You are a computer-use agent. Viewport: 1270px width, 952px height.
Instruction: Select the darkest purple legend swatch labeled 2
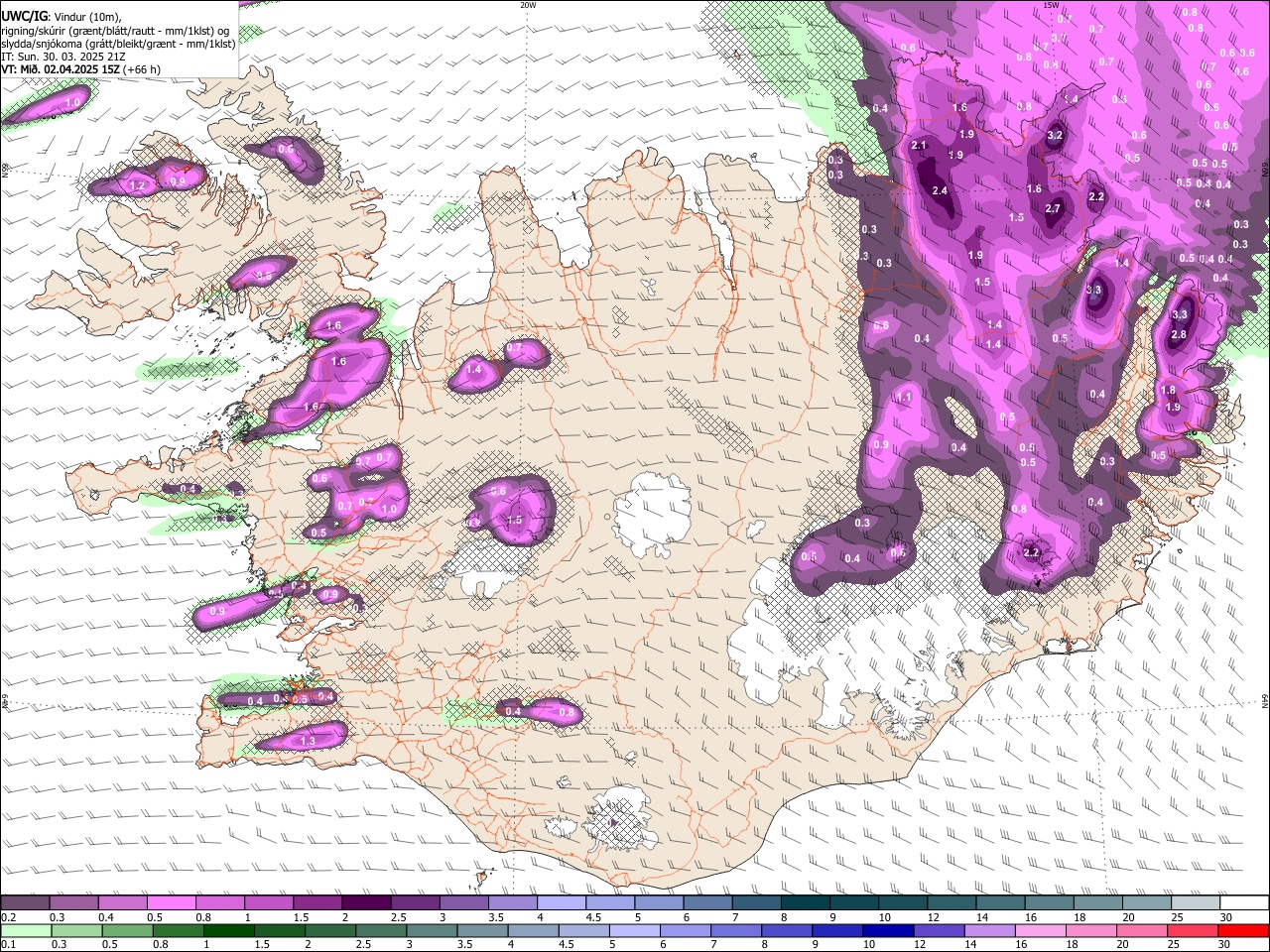(x=365, y=902)
